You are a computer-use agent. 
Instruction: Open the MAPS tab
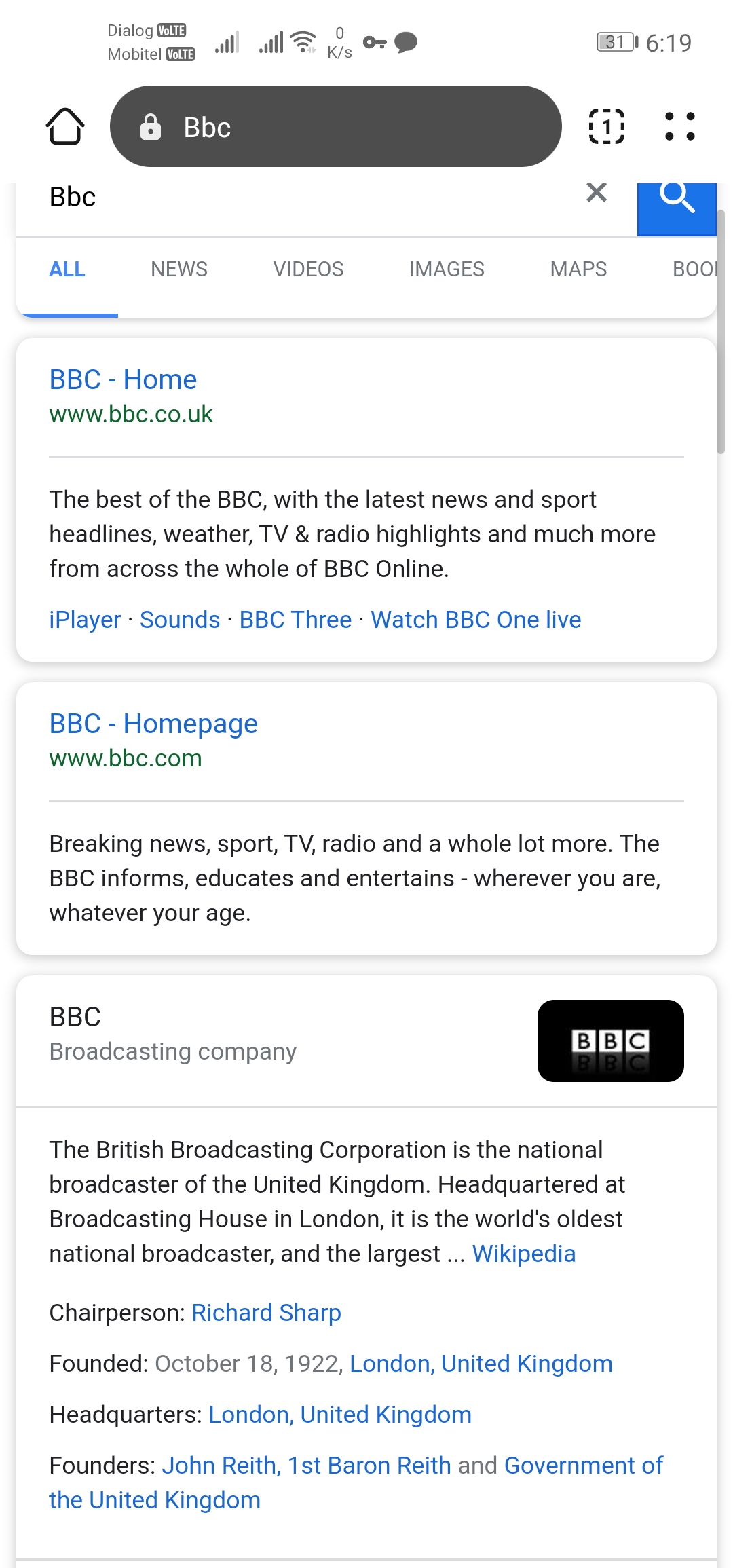click(578, 269)
